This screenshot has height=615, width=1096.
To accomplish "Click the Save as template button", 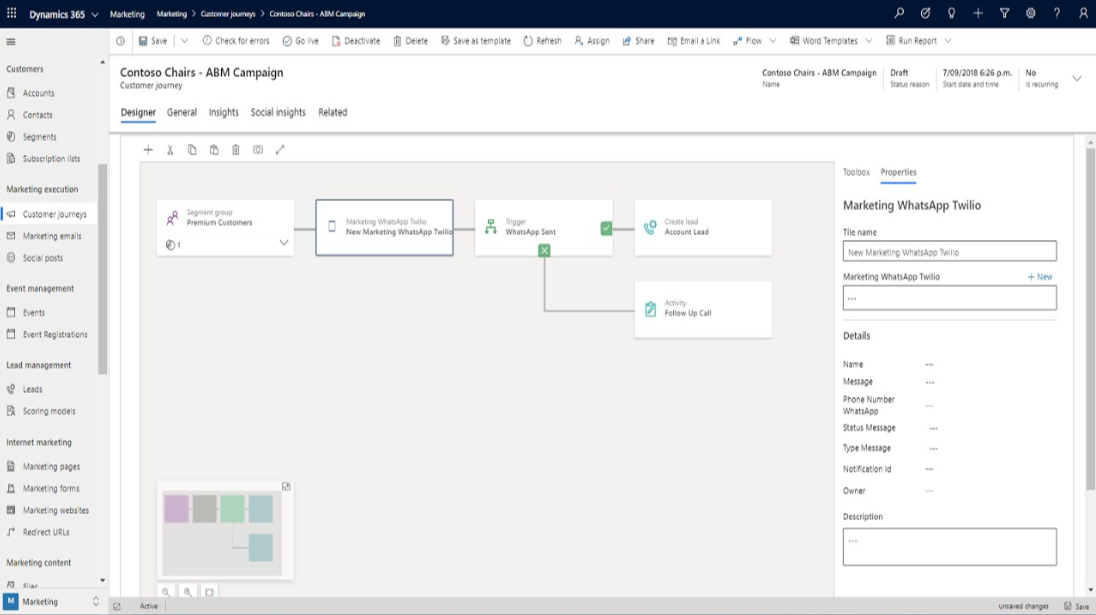I will tap(476, 41).
